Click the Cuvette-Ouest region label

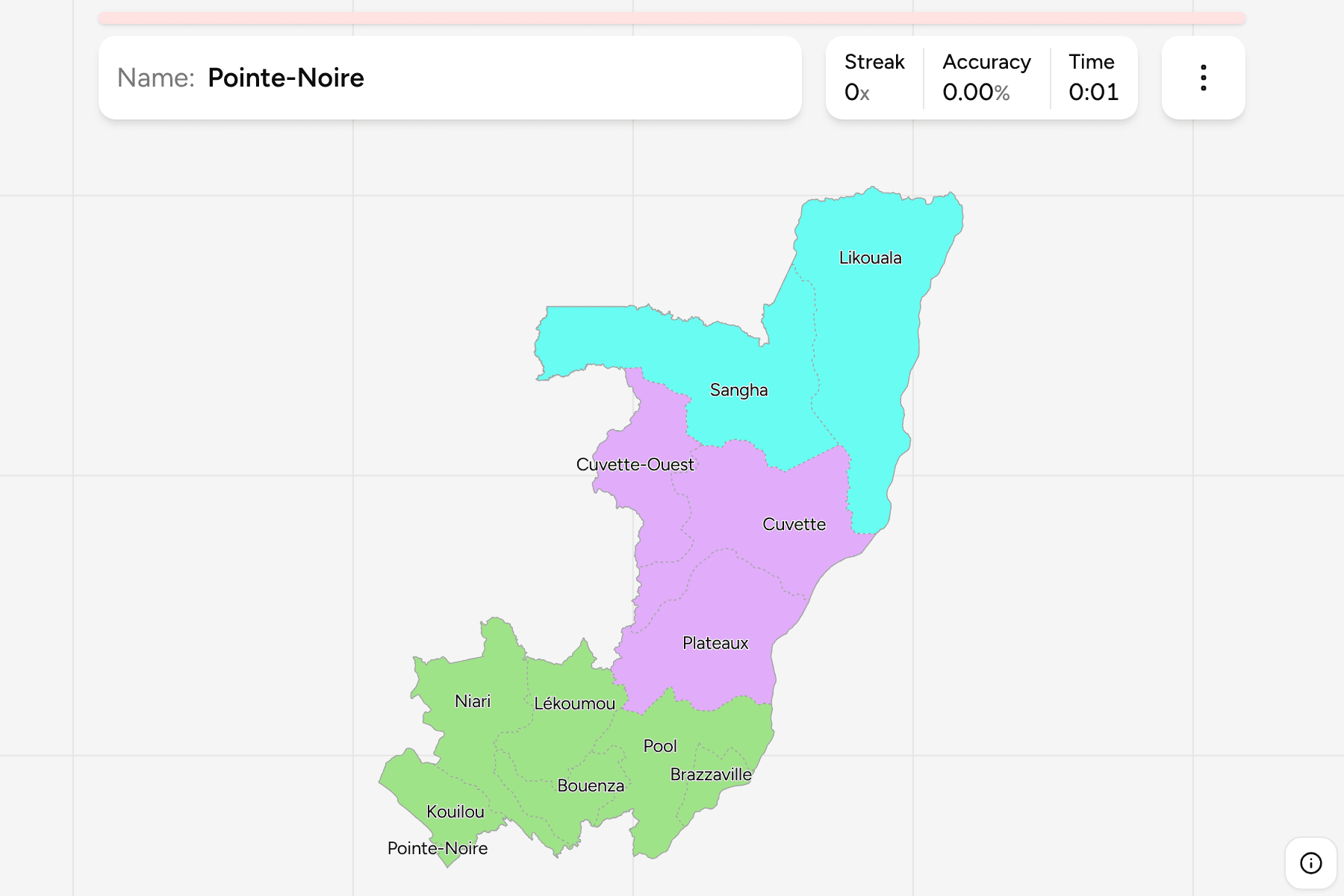click(635, 464)
